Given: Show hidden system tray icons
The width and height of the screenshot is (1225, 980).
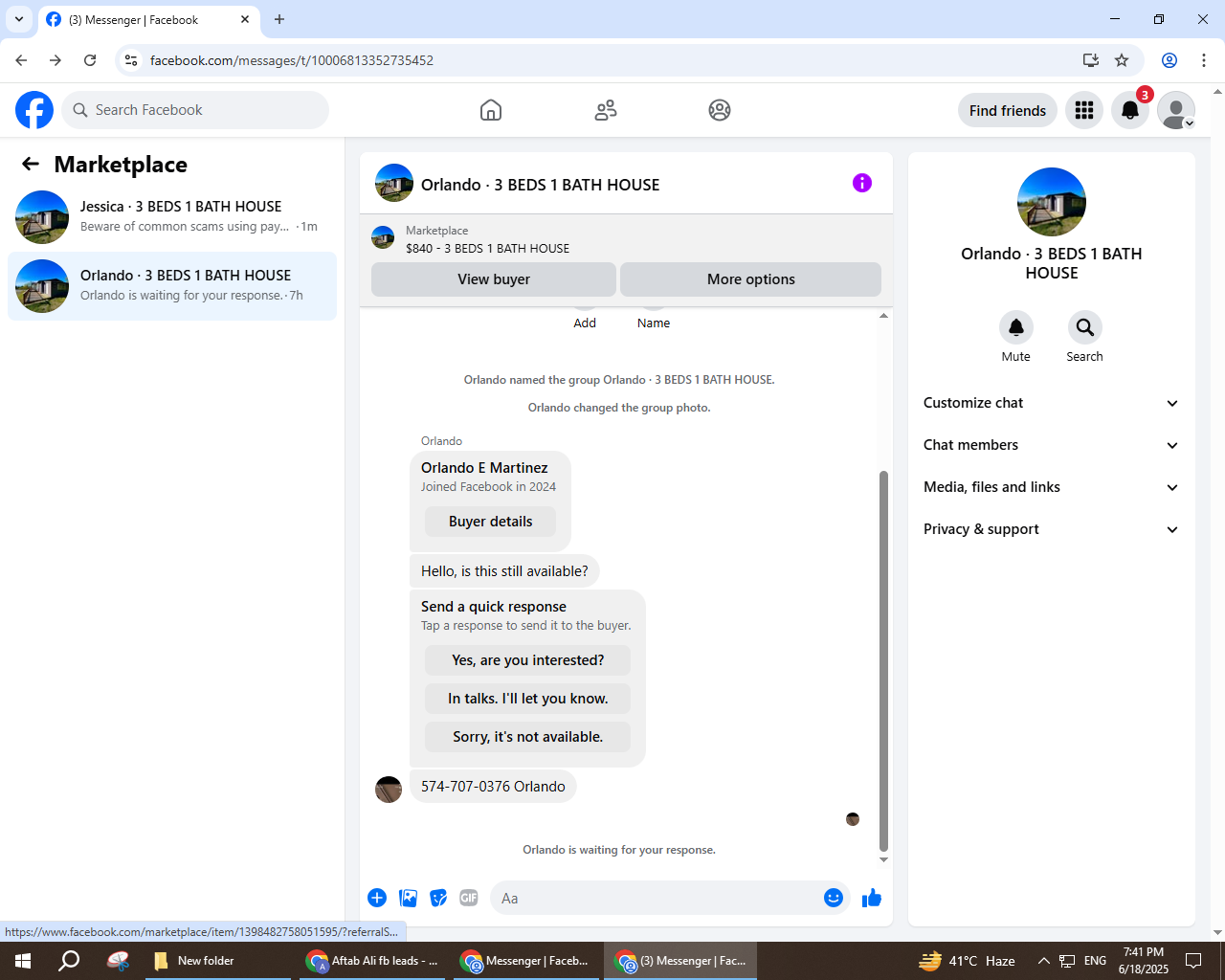Looking at the screenshot, I should [1044, 961].
